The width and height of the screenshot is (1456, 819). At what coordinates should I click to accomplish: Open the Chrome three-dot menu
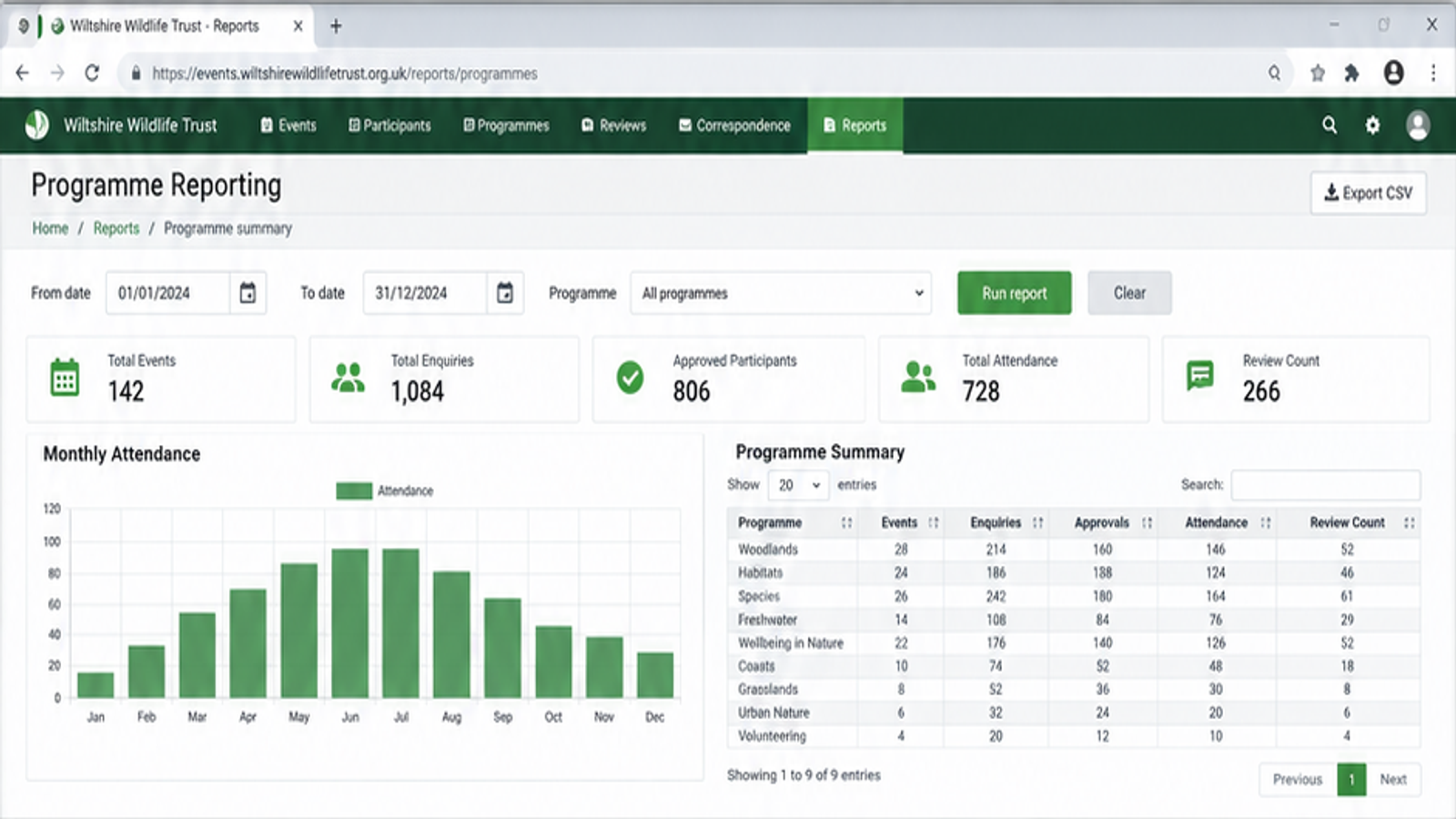tap(1433, 73)
